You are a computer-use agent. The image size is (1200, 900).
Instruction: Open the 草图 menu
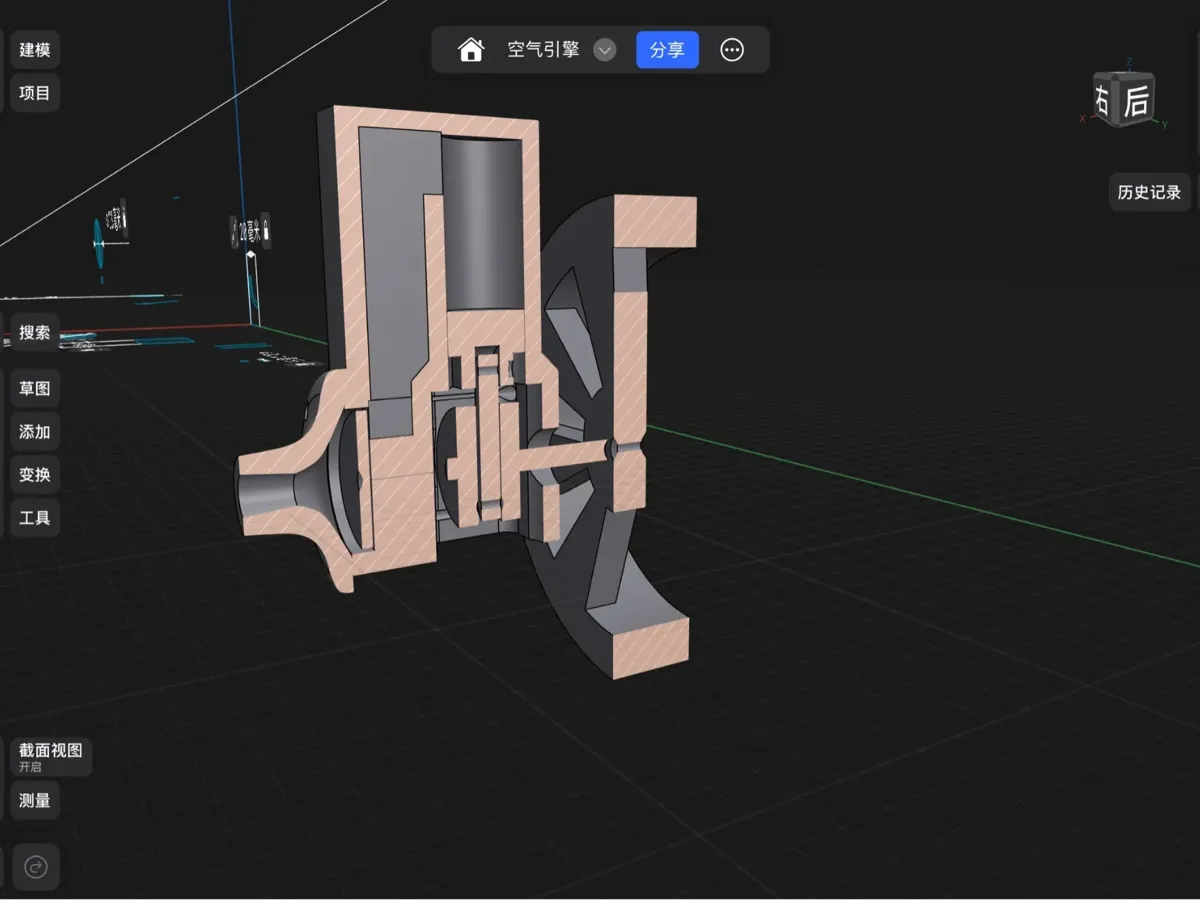(35, 389)
